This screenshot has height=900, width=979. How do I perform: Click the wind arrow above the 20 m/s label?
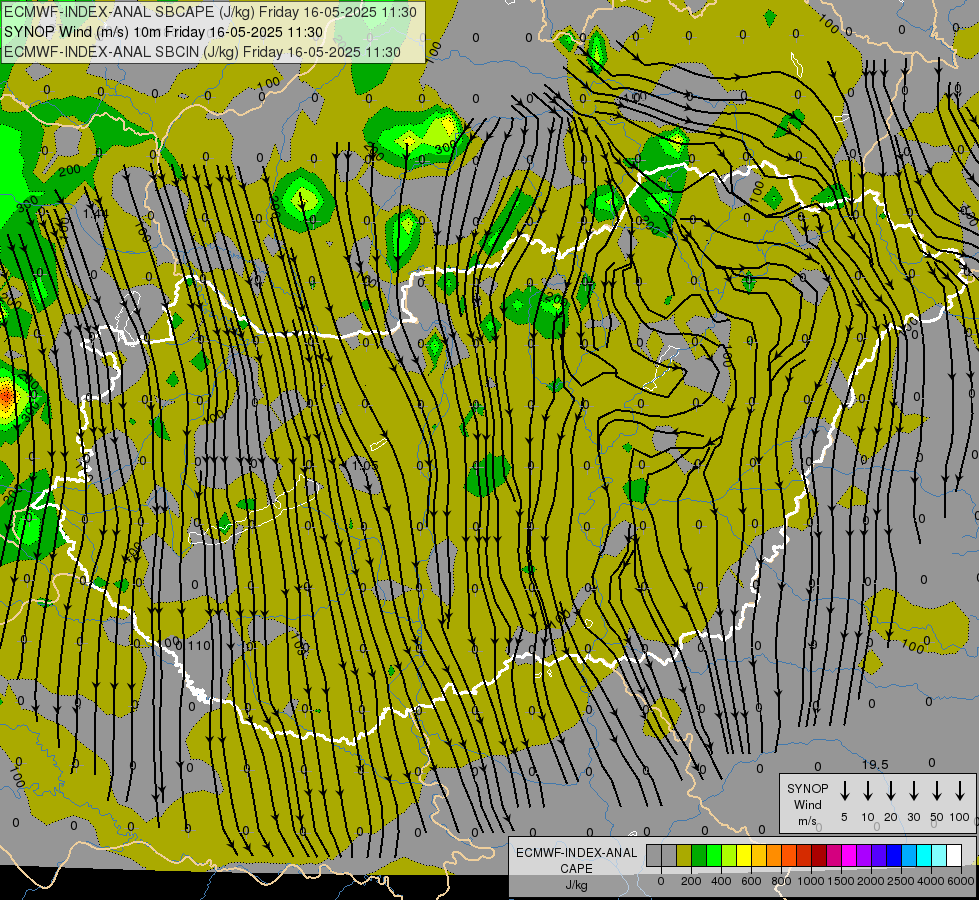click(x=890, y=791)
